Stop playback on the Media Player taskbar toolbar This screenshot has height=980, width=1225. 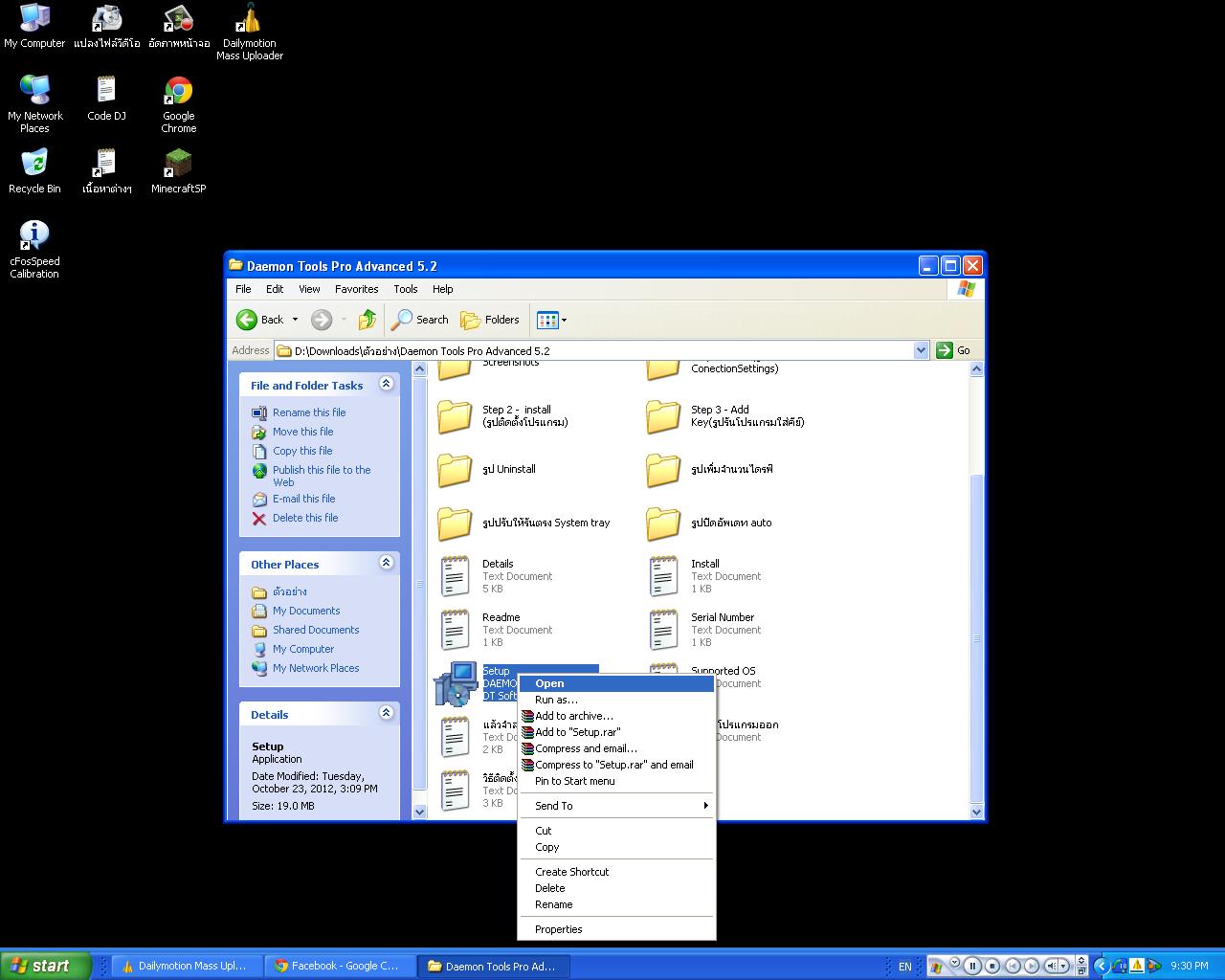coord(992,966)
